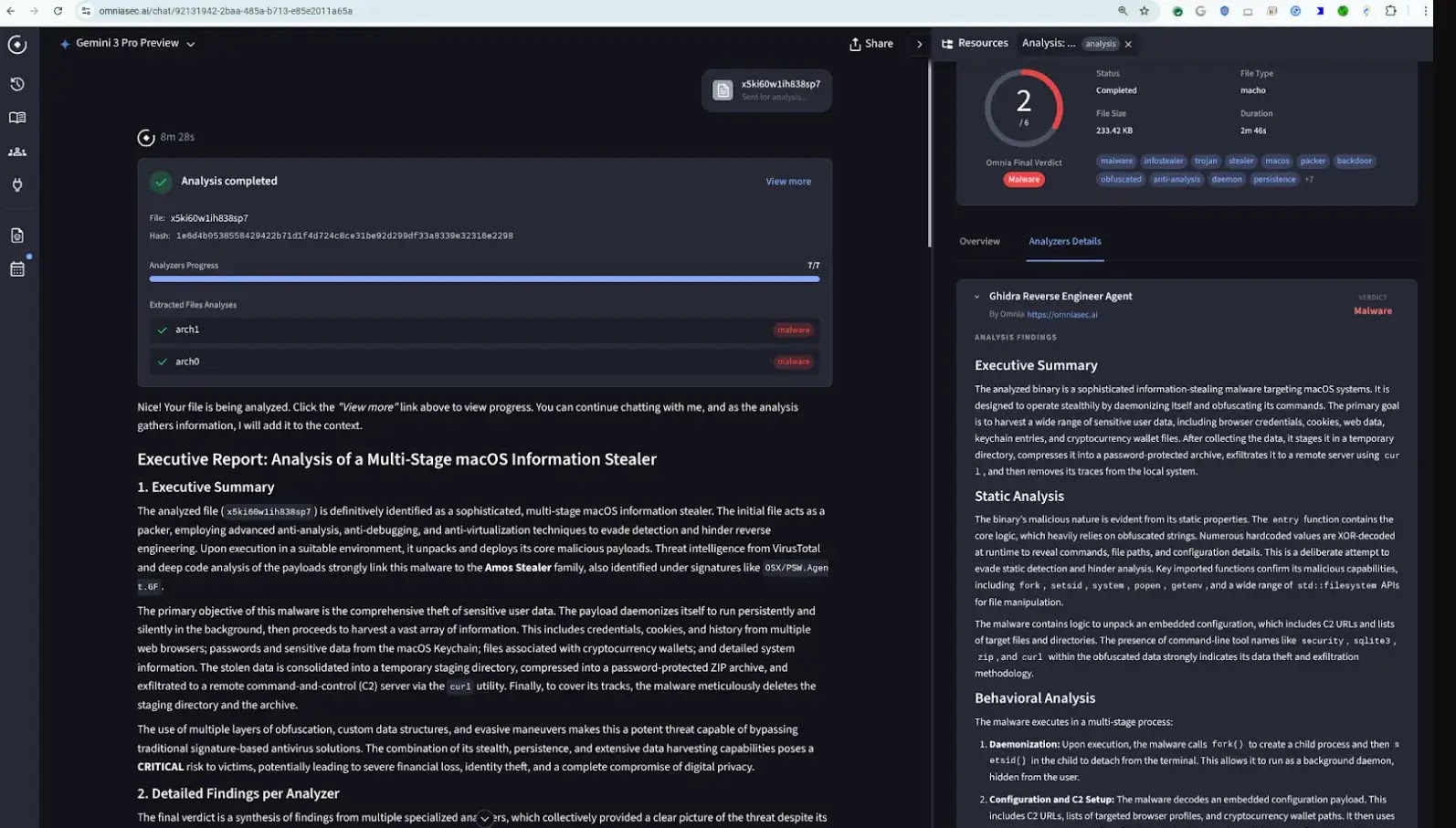Open the https://omniasec.ai link

point(1062,315)
